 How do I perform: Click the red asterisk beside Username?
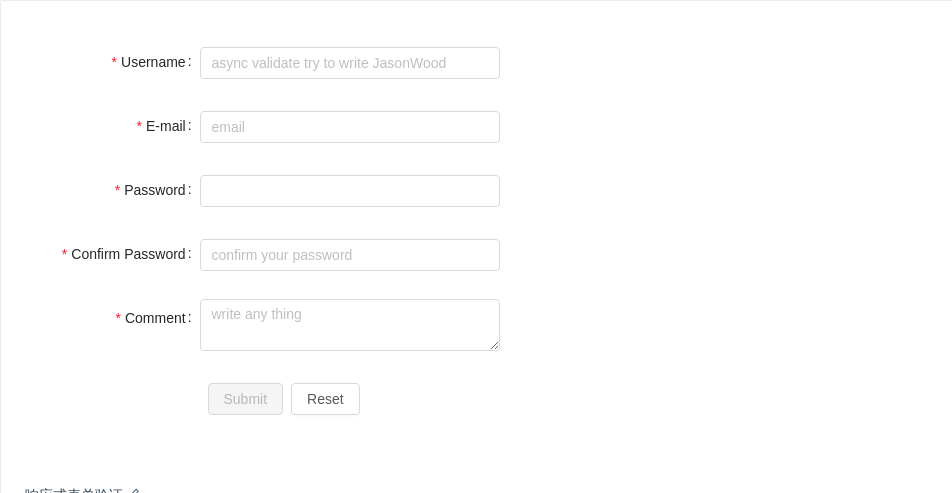click(x=114, y=63)
